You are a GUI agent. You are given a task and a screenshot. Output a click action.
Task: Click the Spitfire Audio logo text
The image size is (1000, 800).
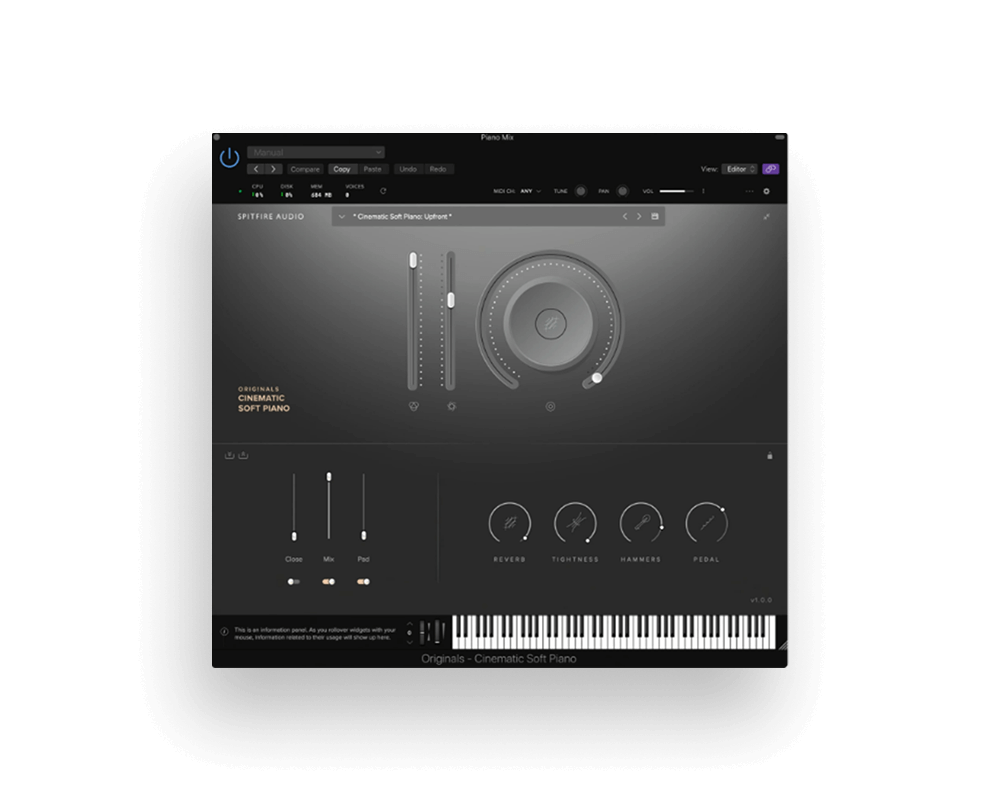(271, 217)
